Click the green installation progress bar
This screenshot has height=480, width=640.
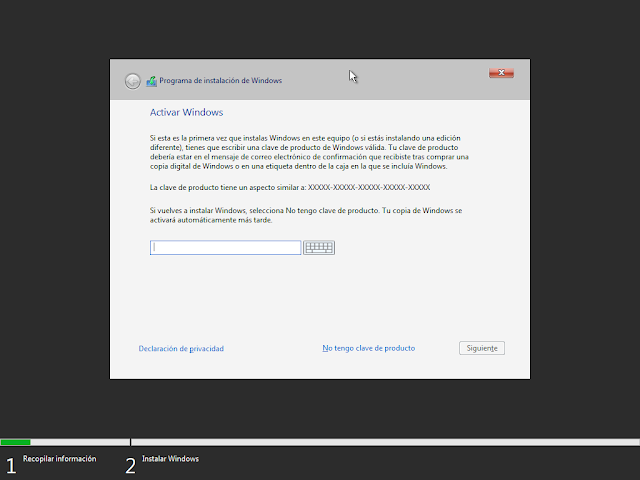pos(16,442)
